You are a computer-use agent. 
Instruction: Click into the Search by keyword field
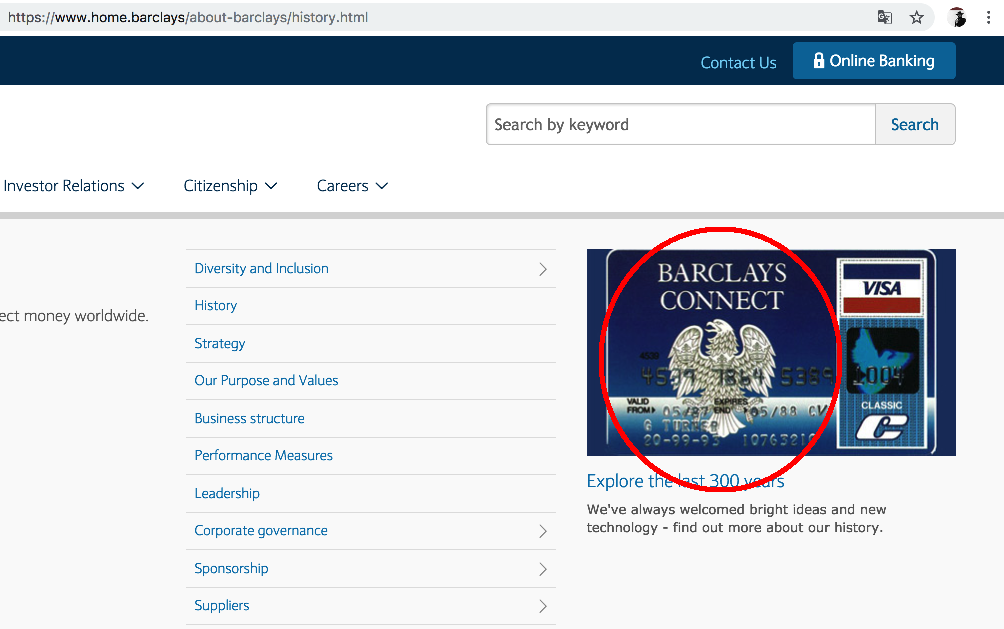coord(681,124)
